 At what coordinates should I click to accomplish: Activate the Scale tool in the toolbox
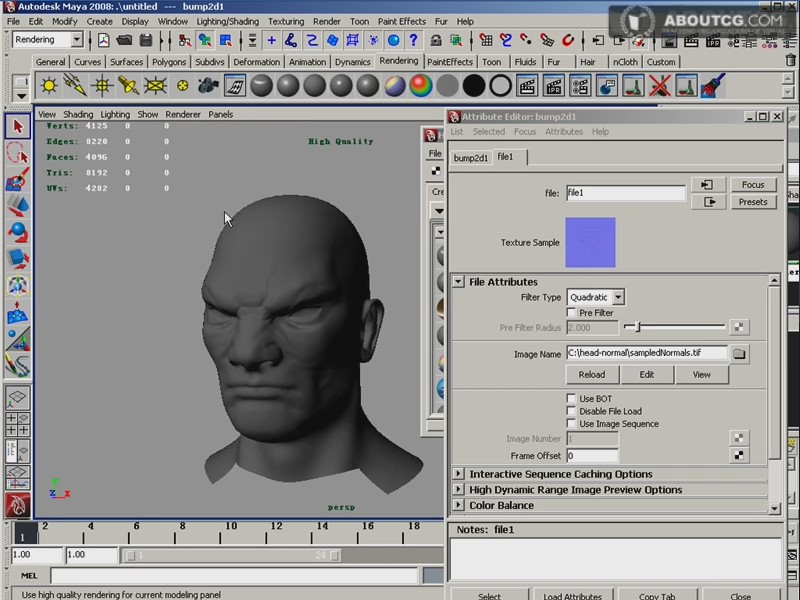tap(17, 259)
